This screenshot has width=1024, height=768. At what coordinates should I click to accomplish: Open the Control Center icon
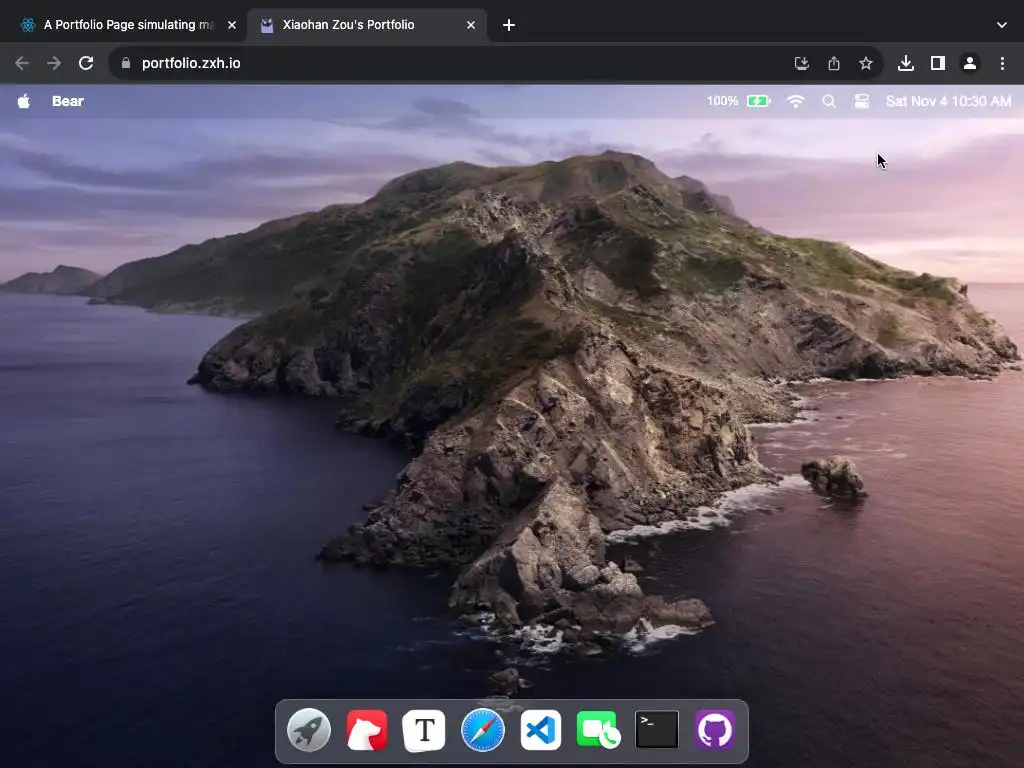pyautogui.click(x=862, y=101)
